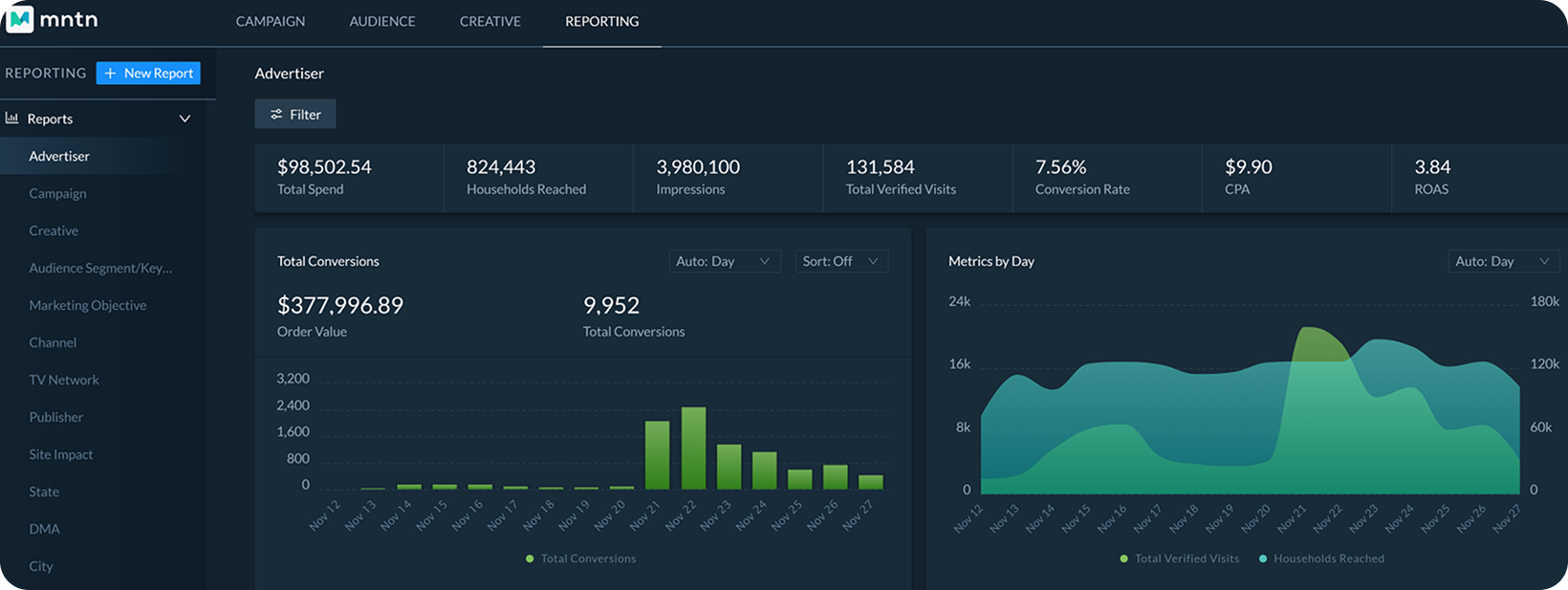Click the Reports bar chart icon
Viewport: 1568px width, 590px height.
tap(12, 119)
